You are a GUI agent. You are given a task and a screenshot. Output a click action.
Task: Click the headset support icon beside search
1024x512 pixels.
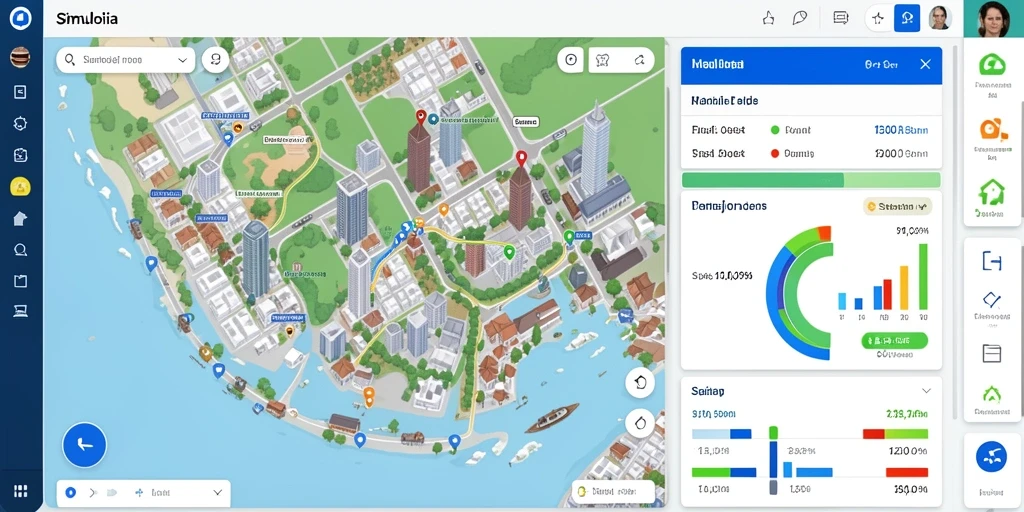[x=216, y=60]
